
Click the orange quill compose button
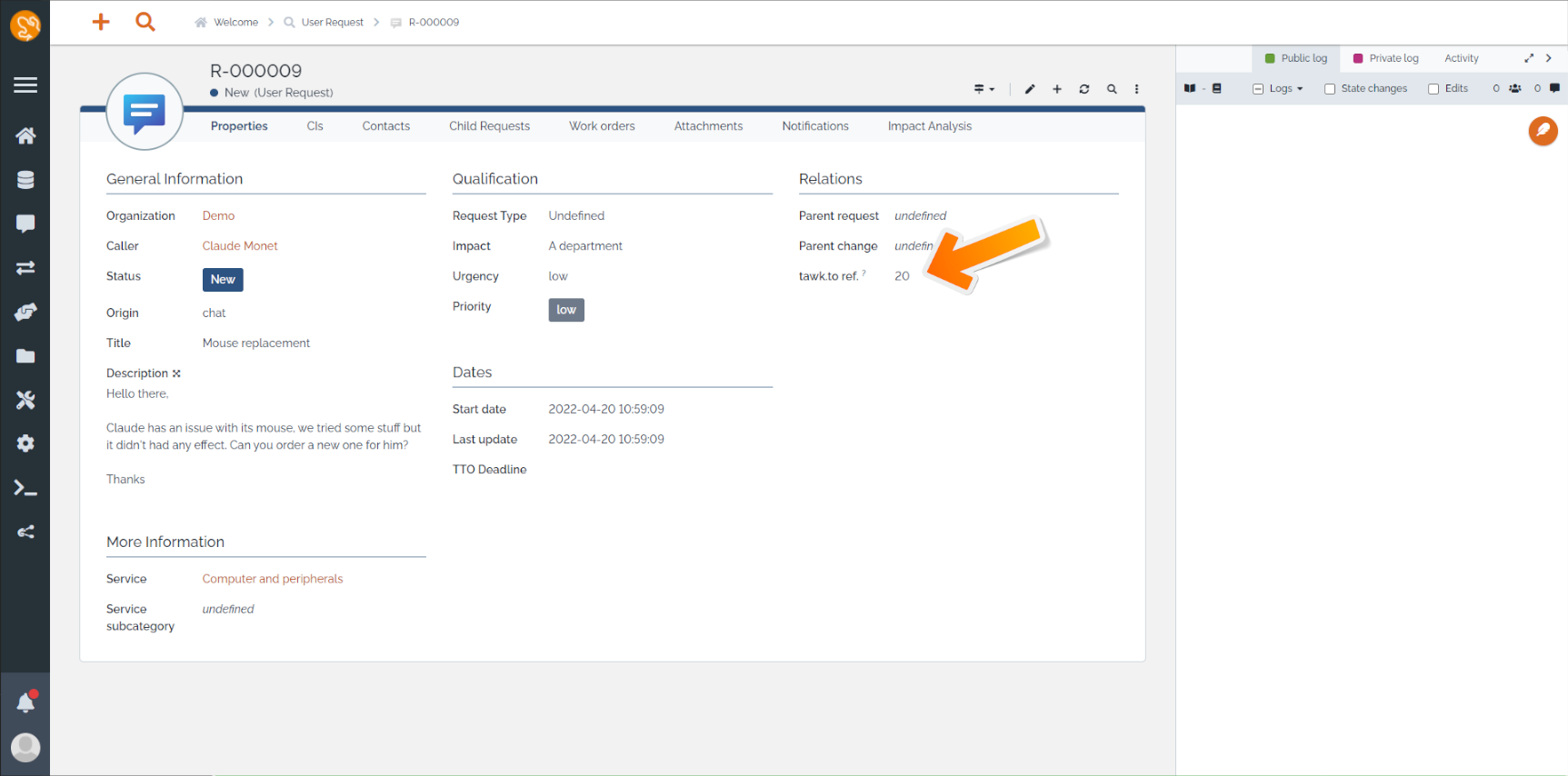coord(1543,131)
